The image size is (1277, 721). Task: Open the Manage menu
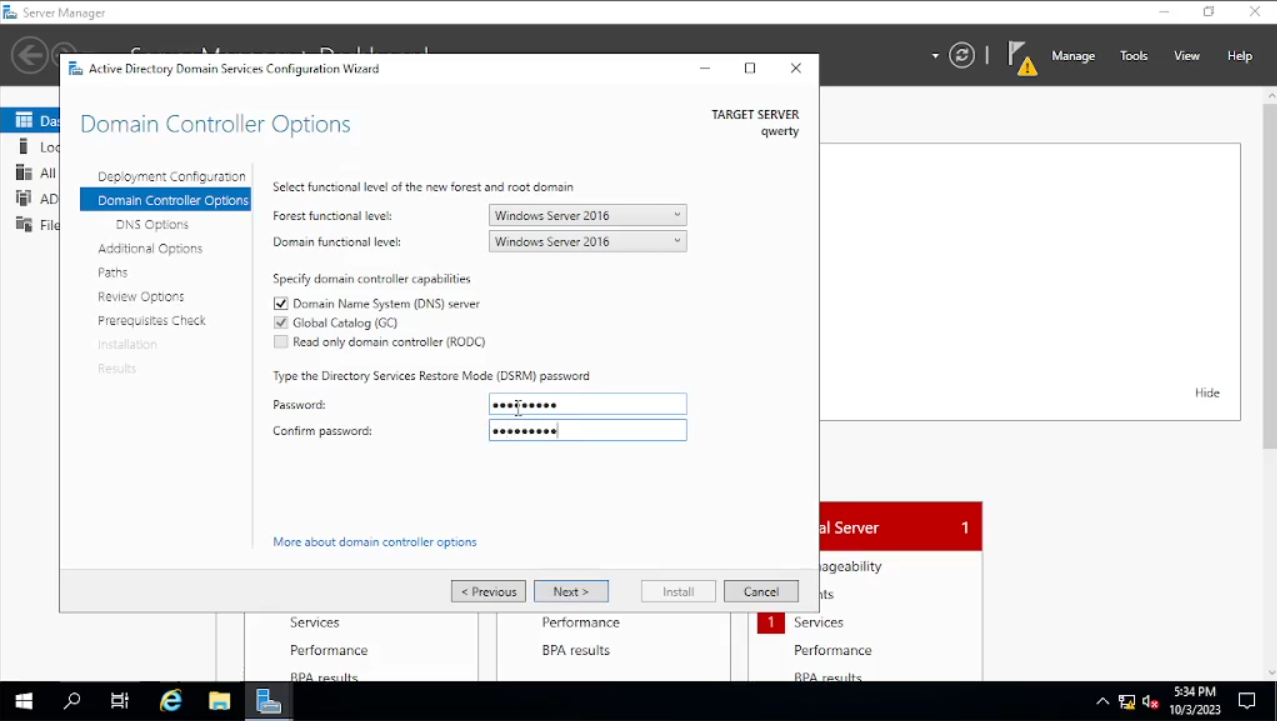[x=1073, y=56]
